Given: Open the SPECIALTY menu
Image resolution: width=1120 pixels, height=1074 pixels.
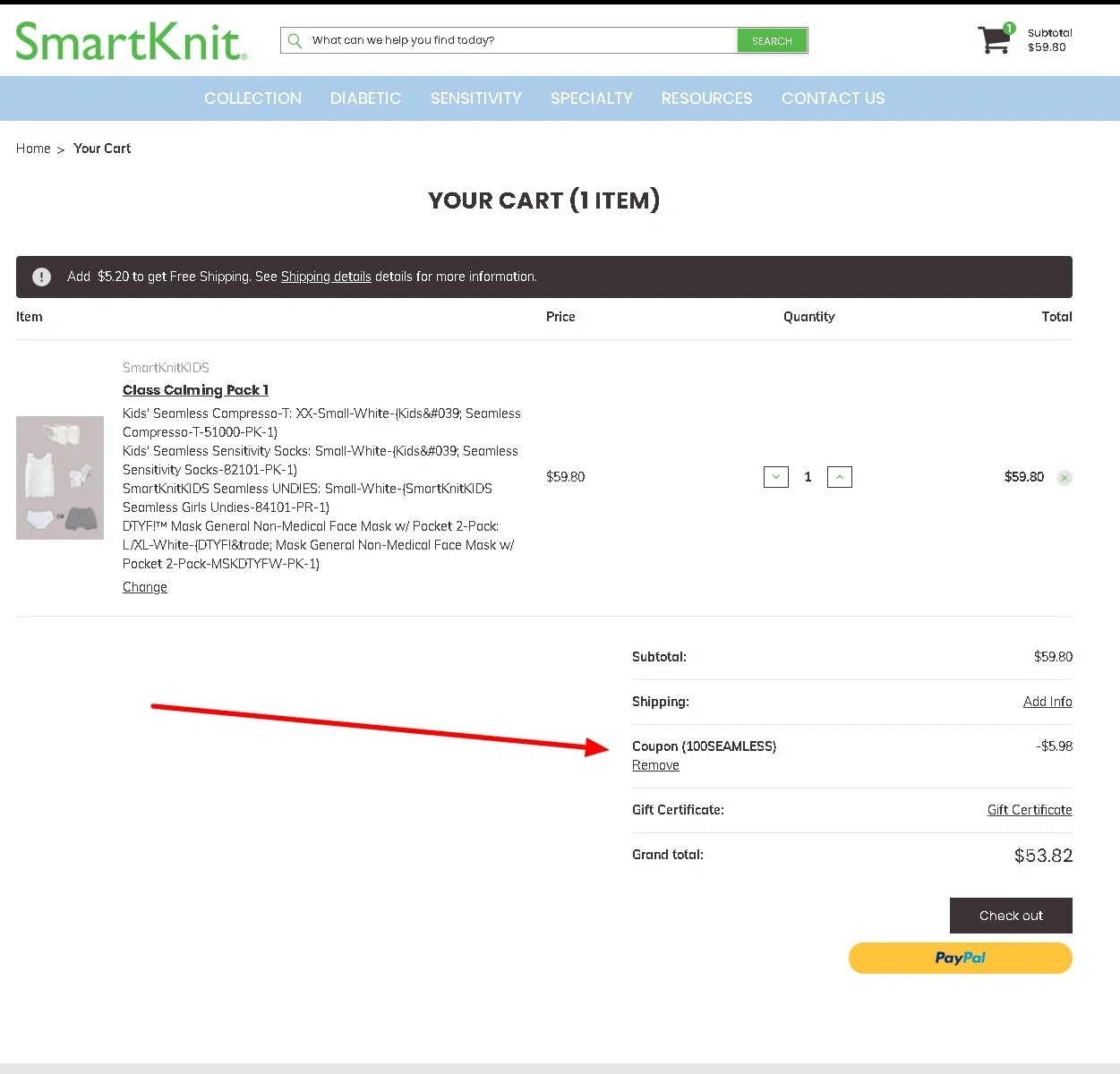Looking at the screenshot, I should (x=591, y=98).
